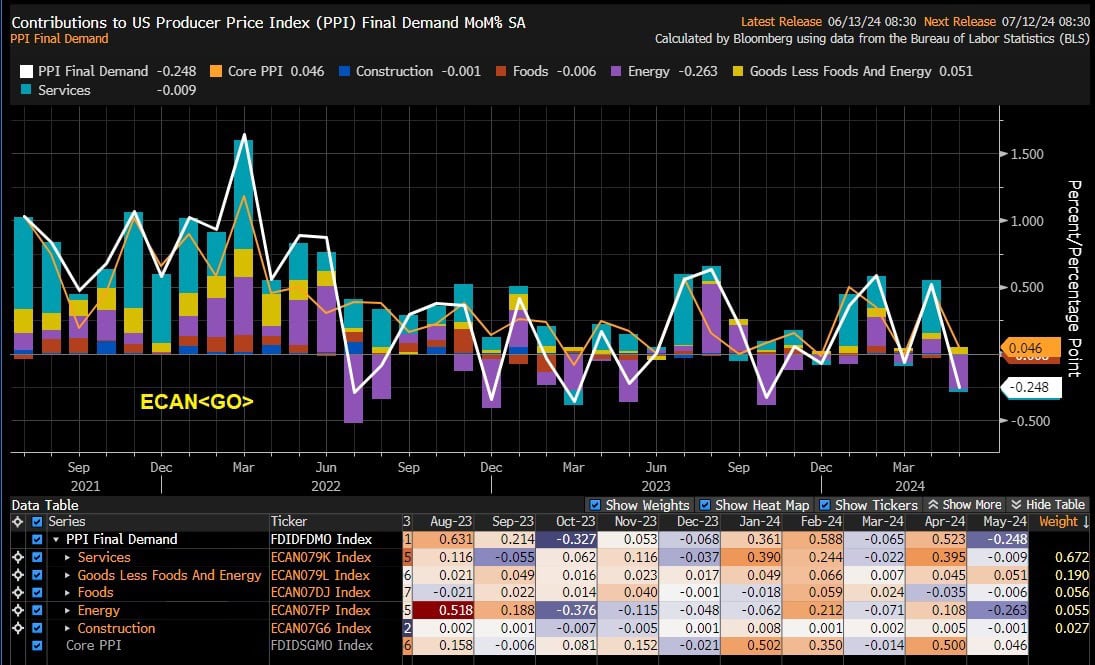
Task: Toggle the Show Weights checkbox
Action: [x=596, y=505]
